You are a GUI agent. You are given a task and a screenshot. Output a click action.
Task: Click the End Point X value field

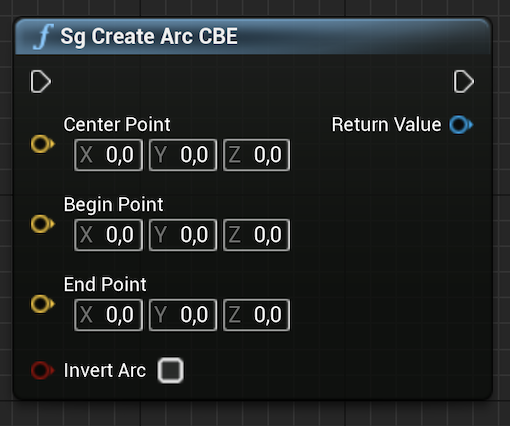[x=109, y=315]
